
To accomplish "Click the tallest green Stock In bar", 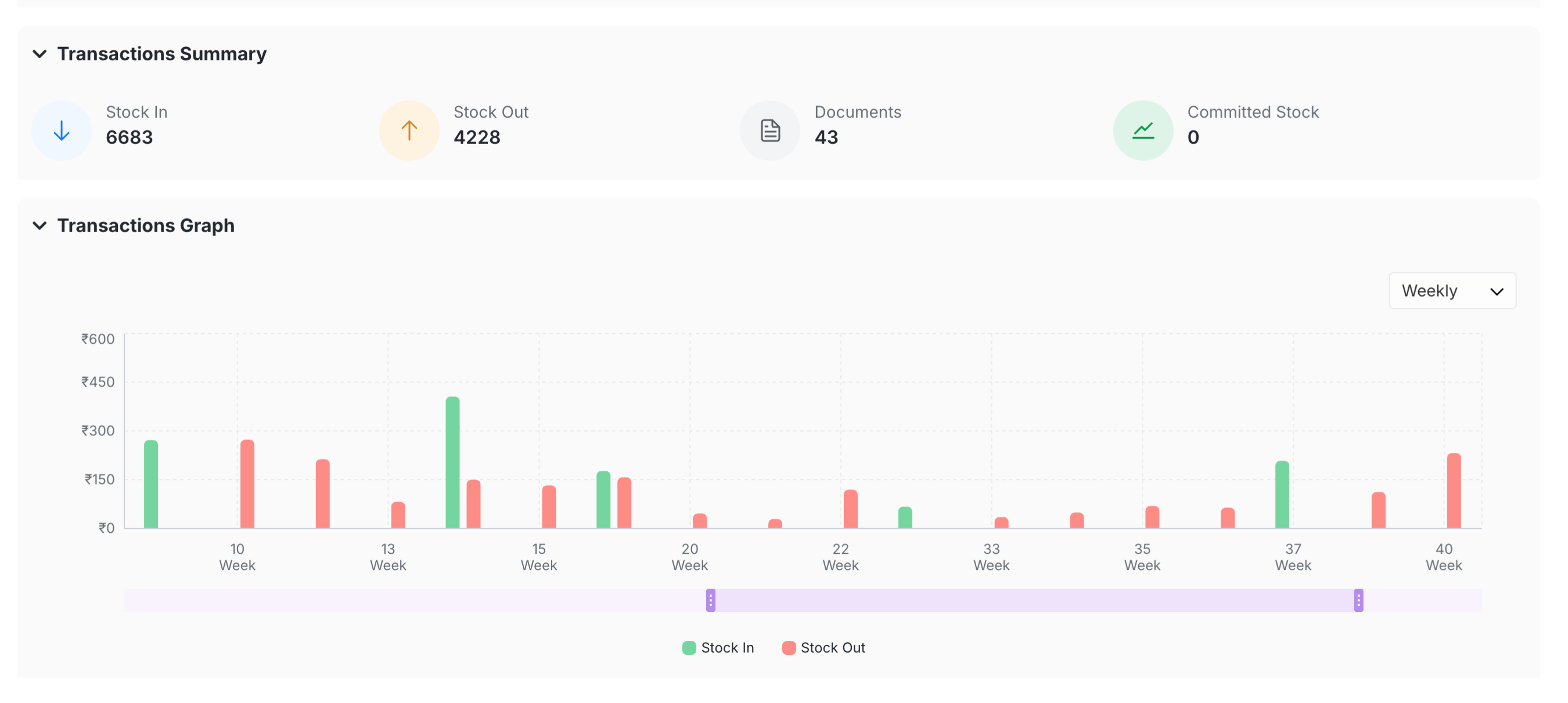I will [452, 463].
